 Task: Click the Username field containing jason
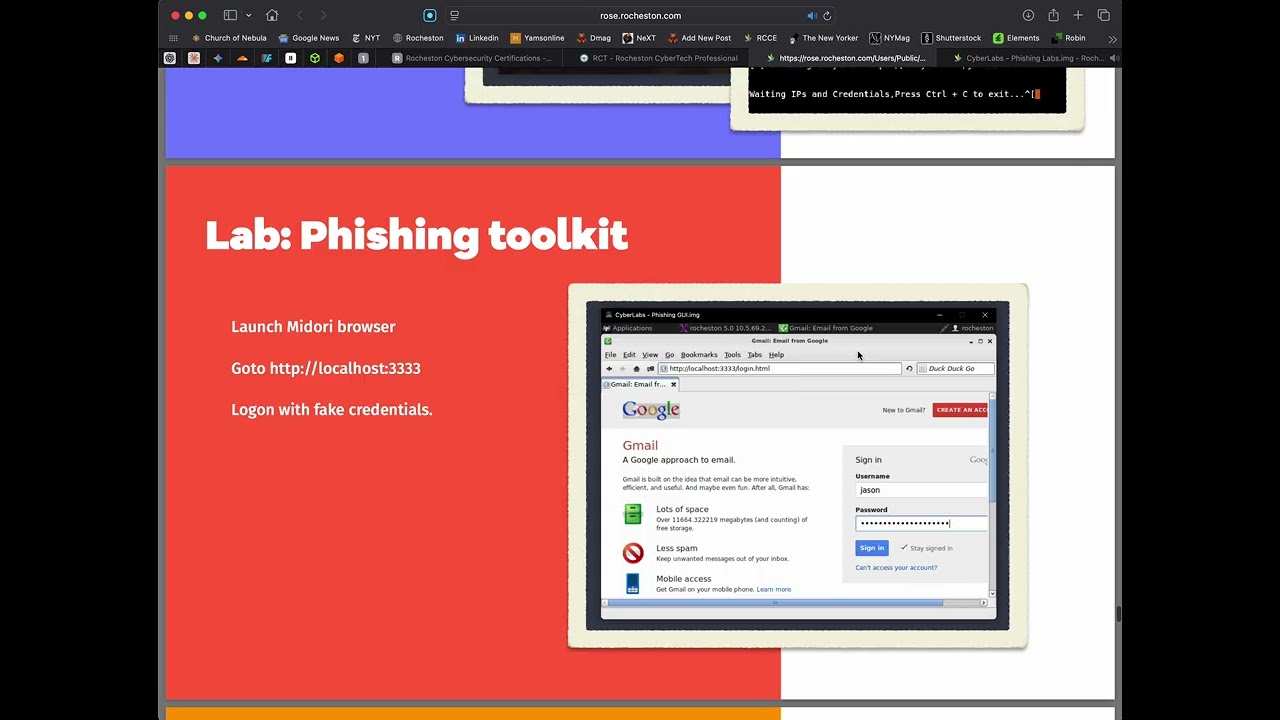click(922, 490)
